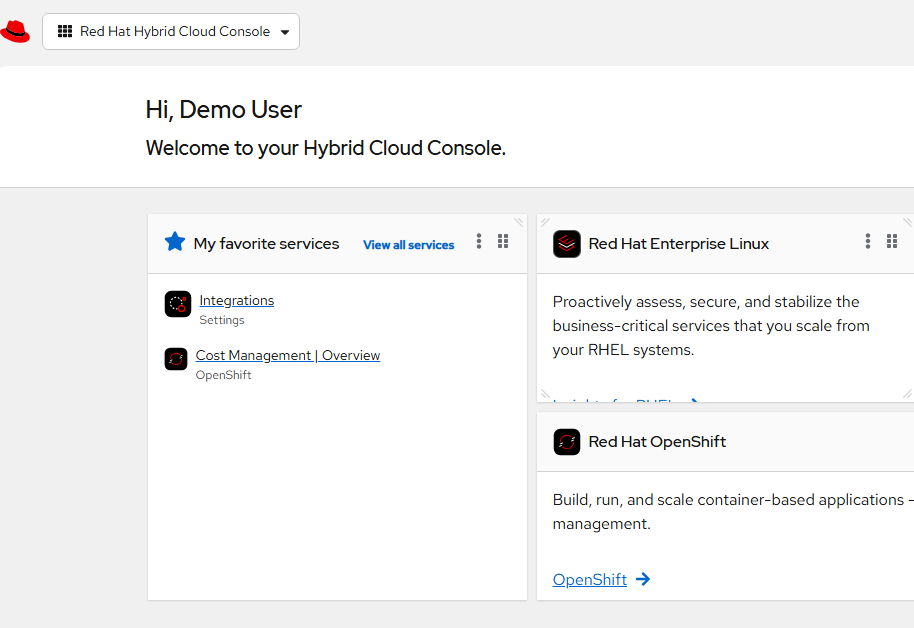Click resize handle at top-left of RHEL card
Viewport: 914px width, 628px height.
(x=545, y=222)
